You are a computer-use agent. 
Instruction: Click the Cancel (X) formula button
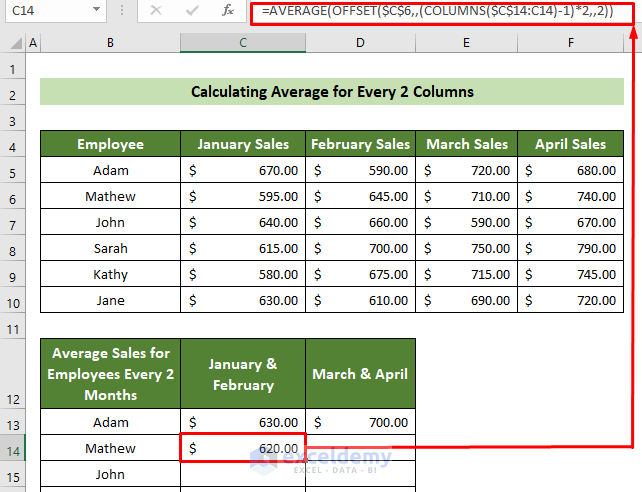coord(156,11)
